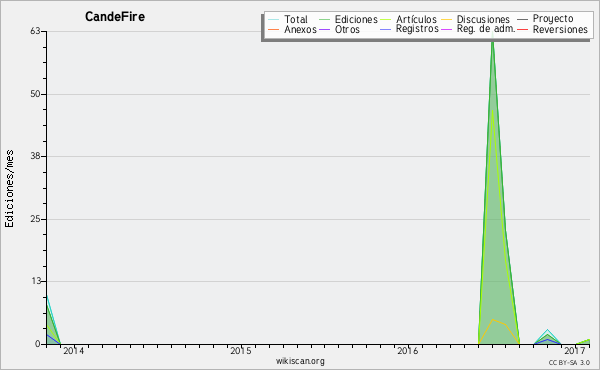Click the 2014 x-axis label
The image size is (600, 370).
pos(73,350)
